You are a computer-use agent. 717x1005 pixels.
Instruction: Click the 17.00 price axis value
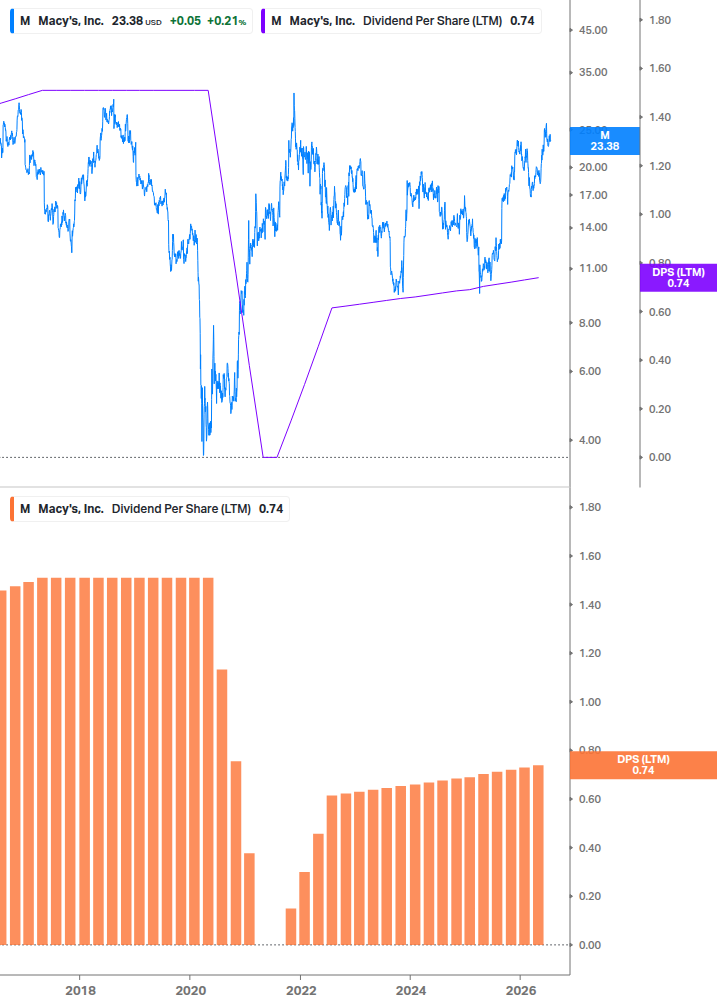[593, 195]
